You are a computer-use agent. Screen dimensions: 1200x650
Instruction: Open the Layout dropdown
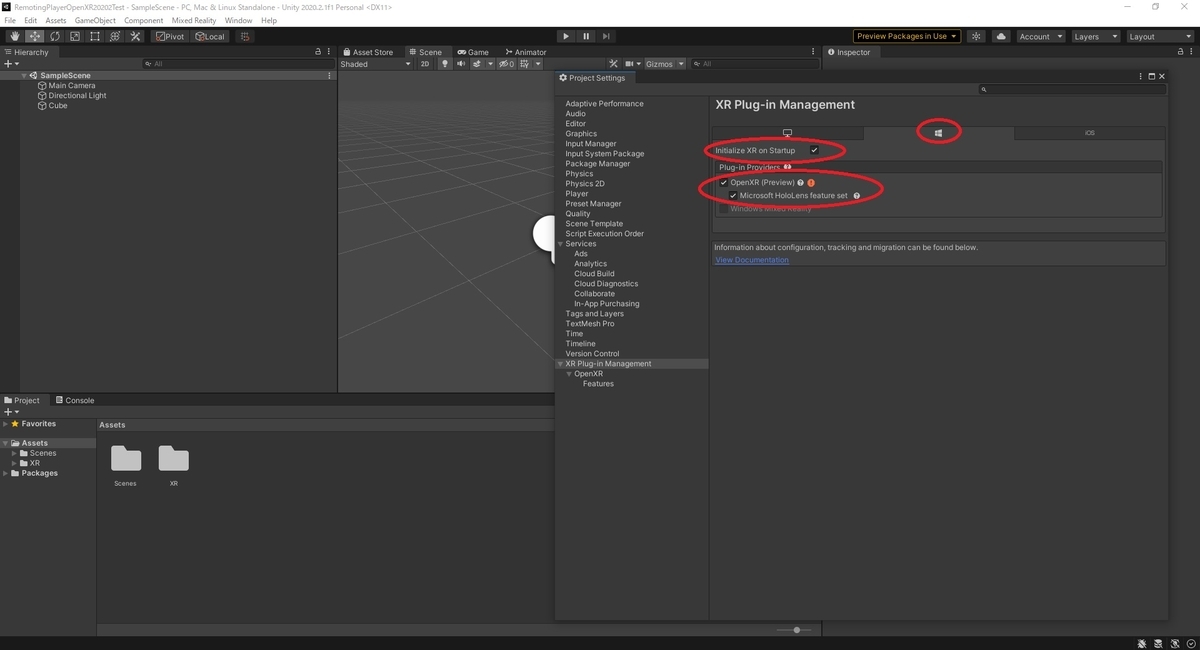point(1158,36)
